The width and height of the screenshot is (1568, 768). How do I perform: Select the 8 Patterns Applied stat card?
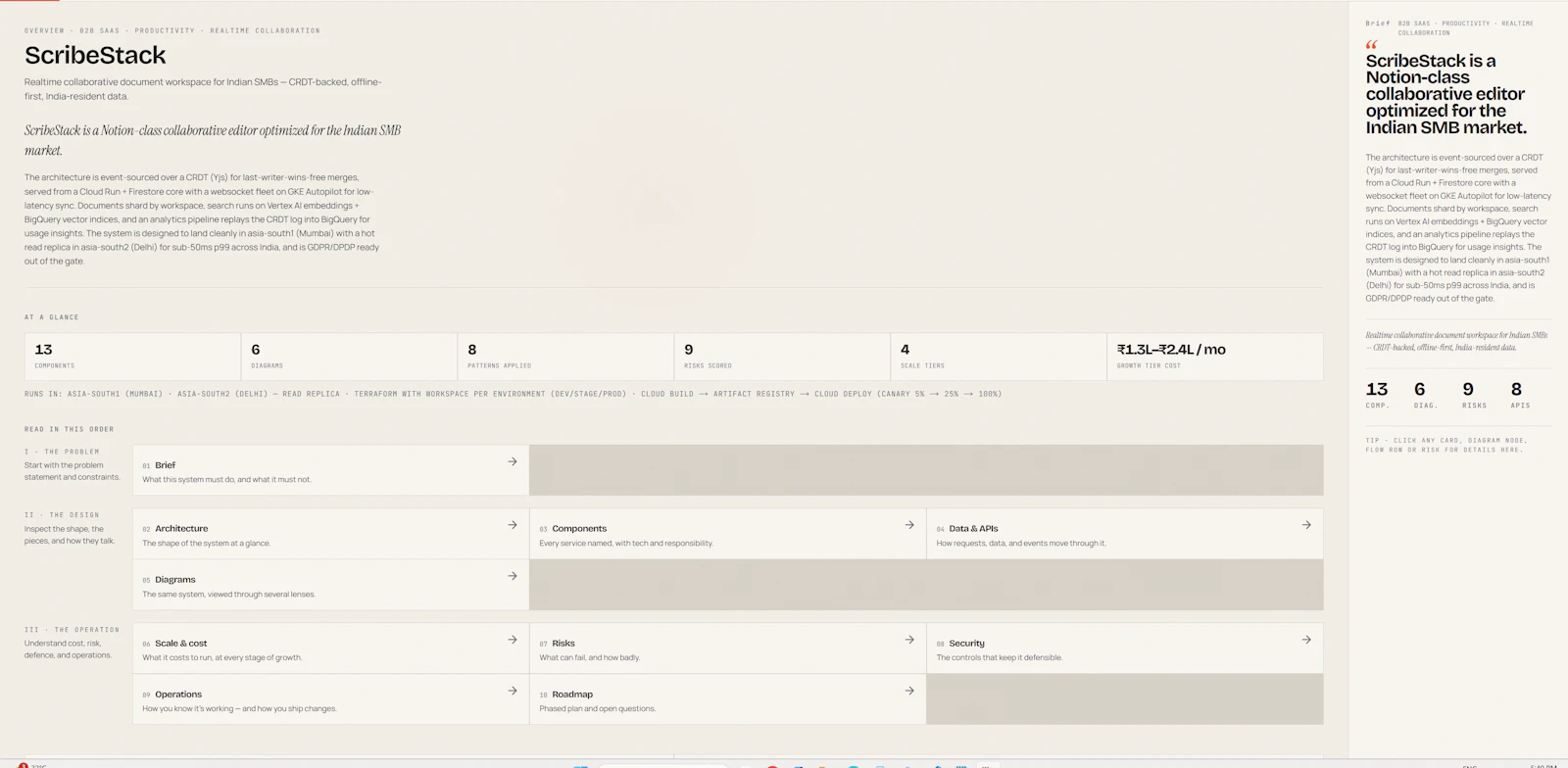click(565, 357)
